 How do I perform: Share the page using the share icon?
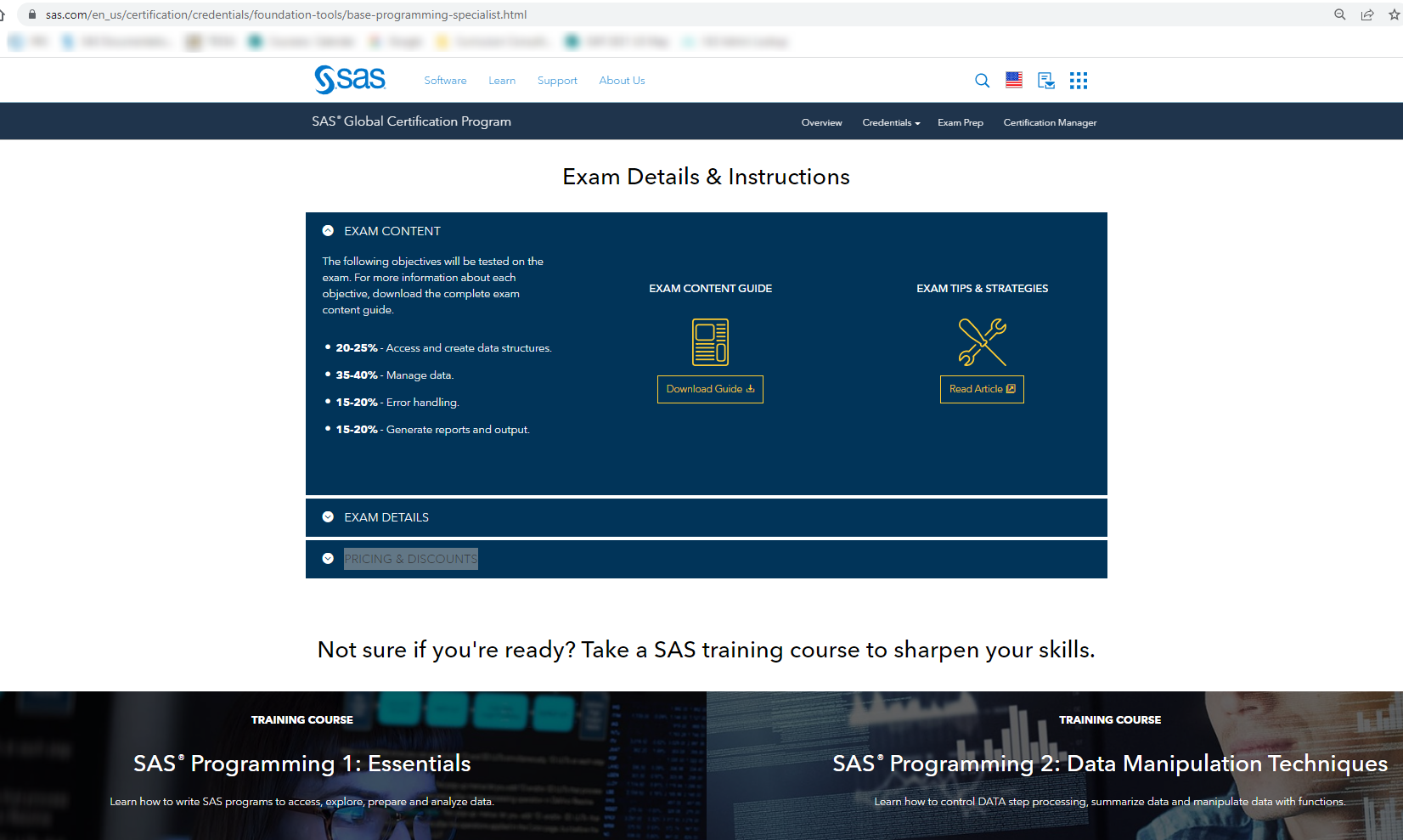click(1366, 14)
